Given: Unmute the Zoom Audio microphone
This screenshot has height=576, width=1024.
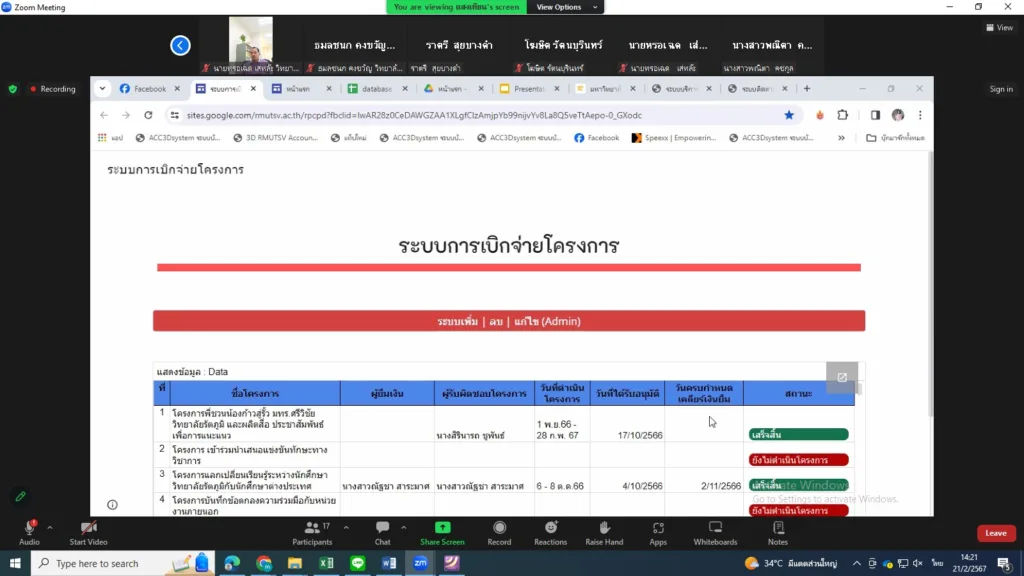Looking at the screenshot, I should tap(29, 532).
